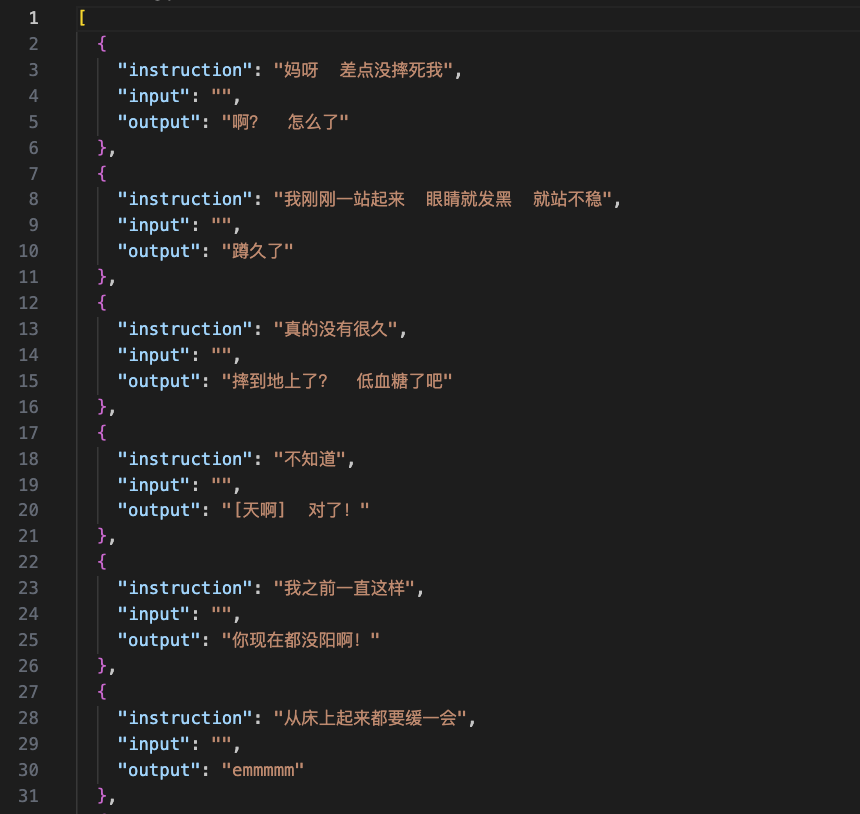This screenshot has height=814, width=860.
Task: Click the "instruction" key on line 8
Action: pos(185,199)
